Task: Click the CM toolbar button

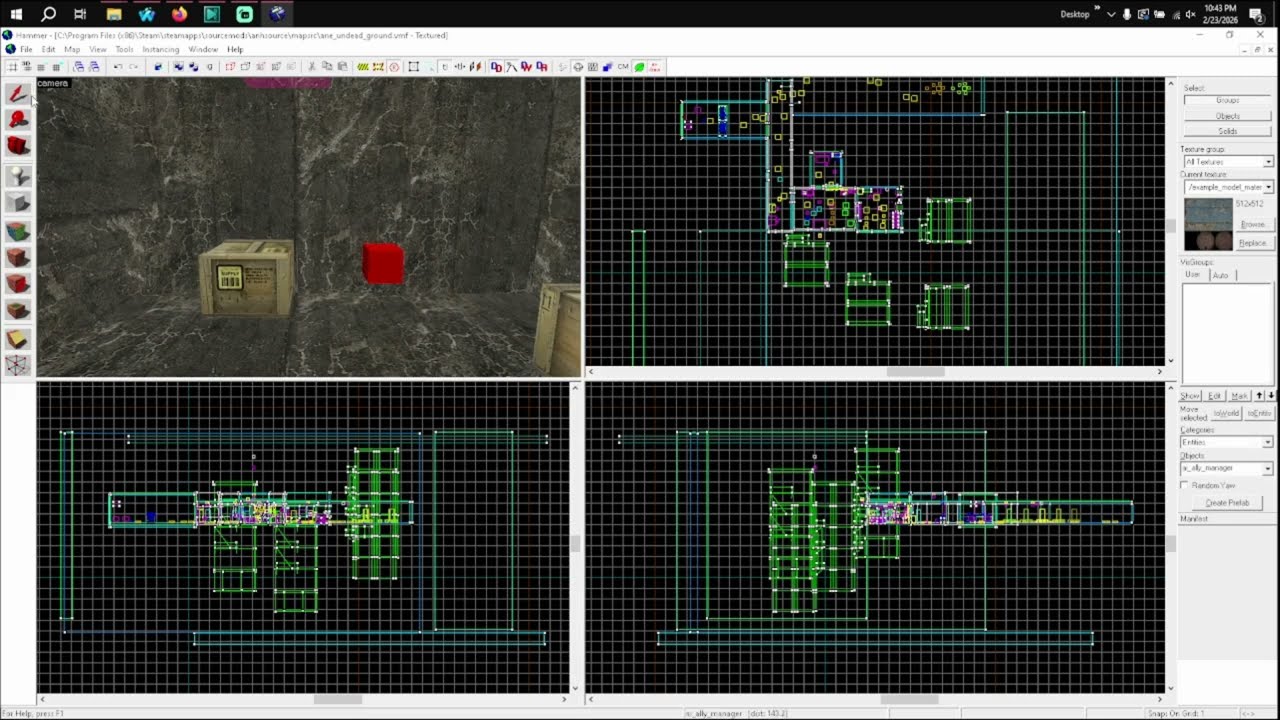Action: click(x=623, y=66)
